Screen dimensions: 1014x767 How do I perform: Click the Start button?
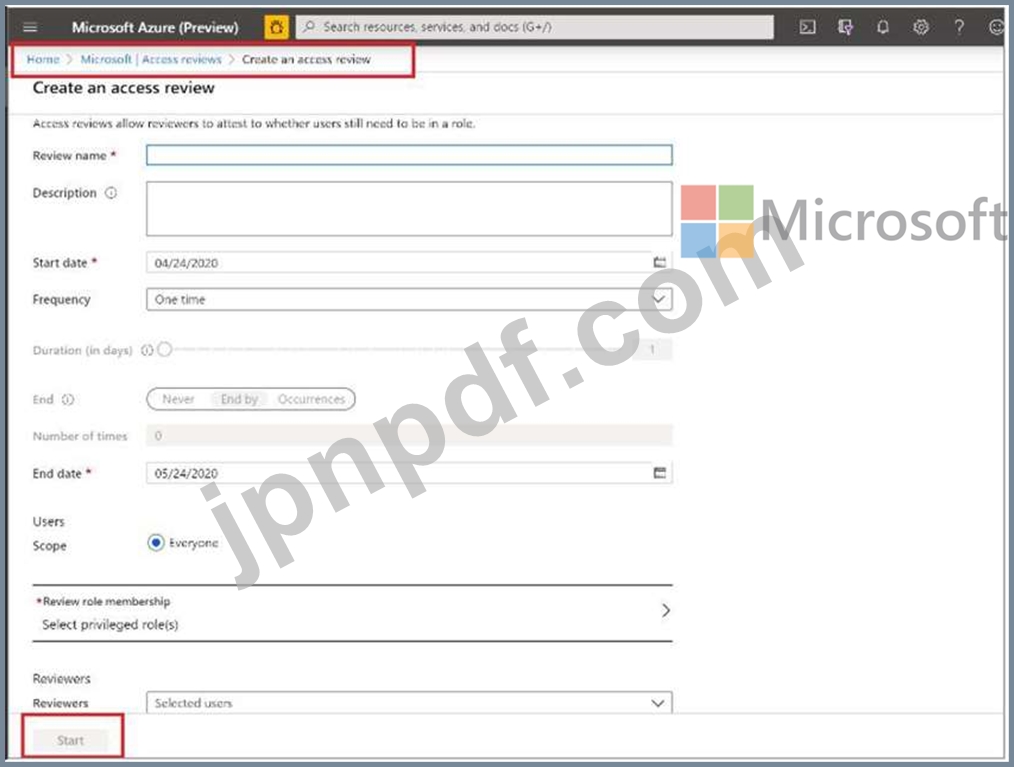[x=70, y=740]
